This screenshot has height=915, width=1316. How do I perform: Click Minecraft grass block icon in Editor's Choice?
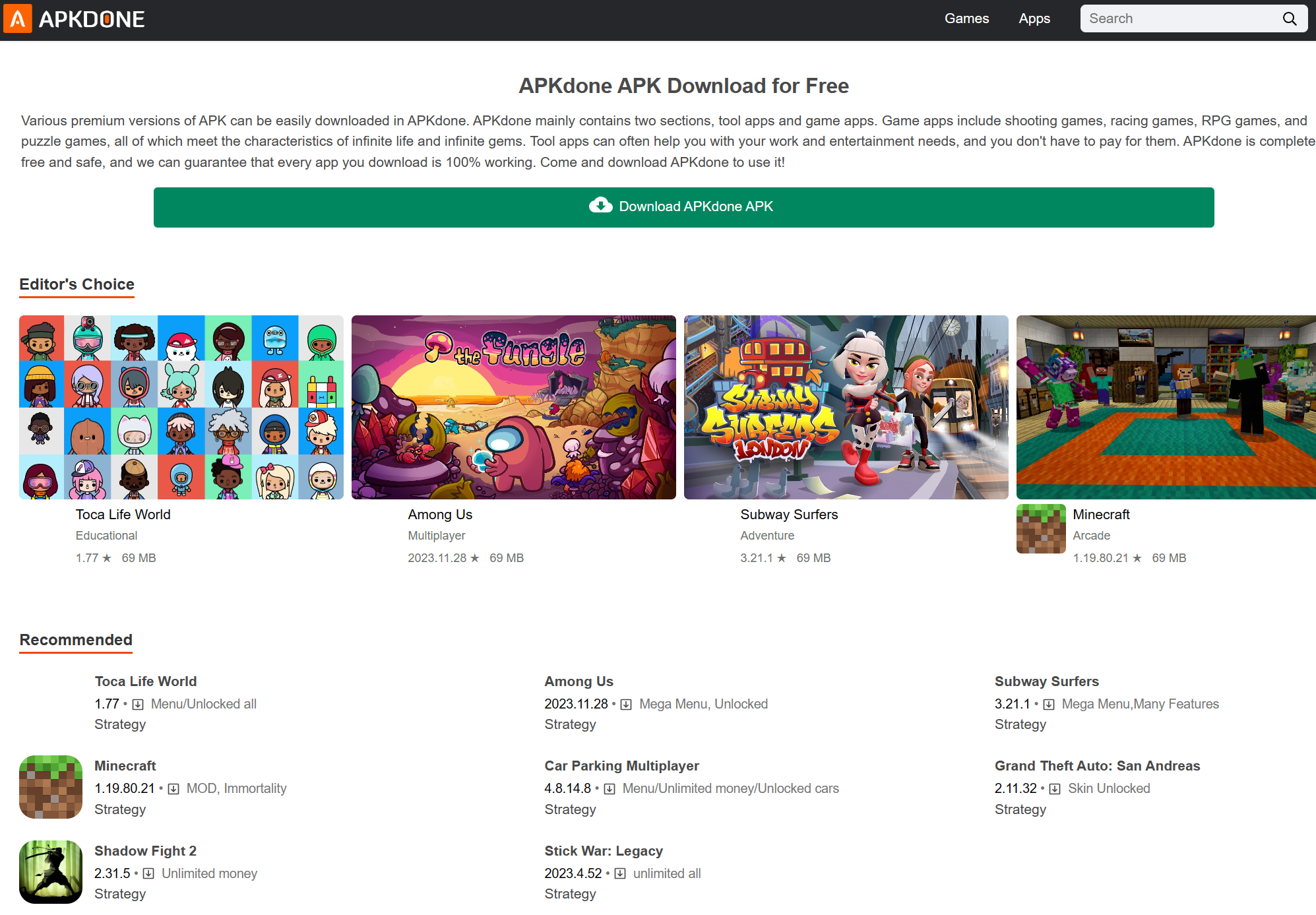coord(1040,528)
